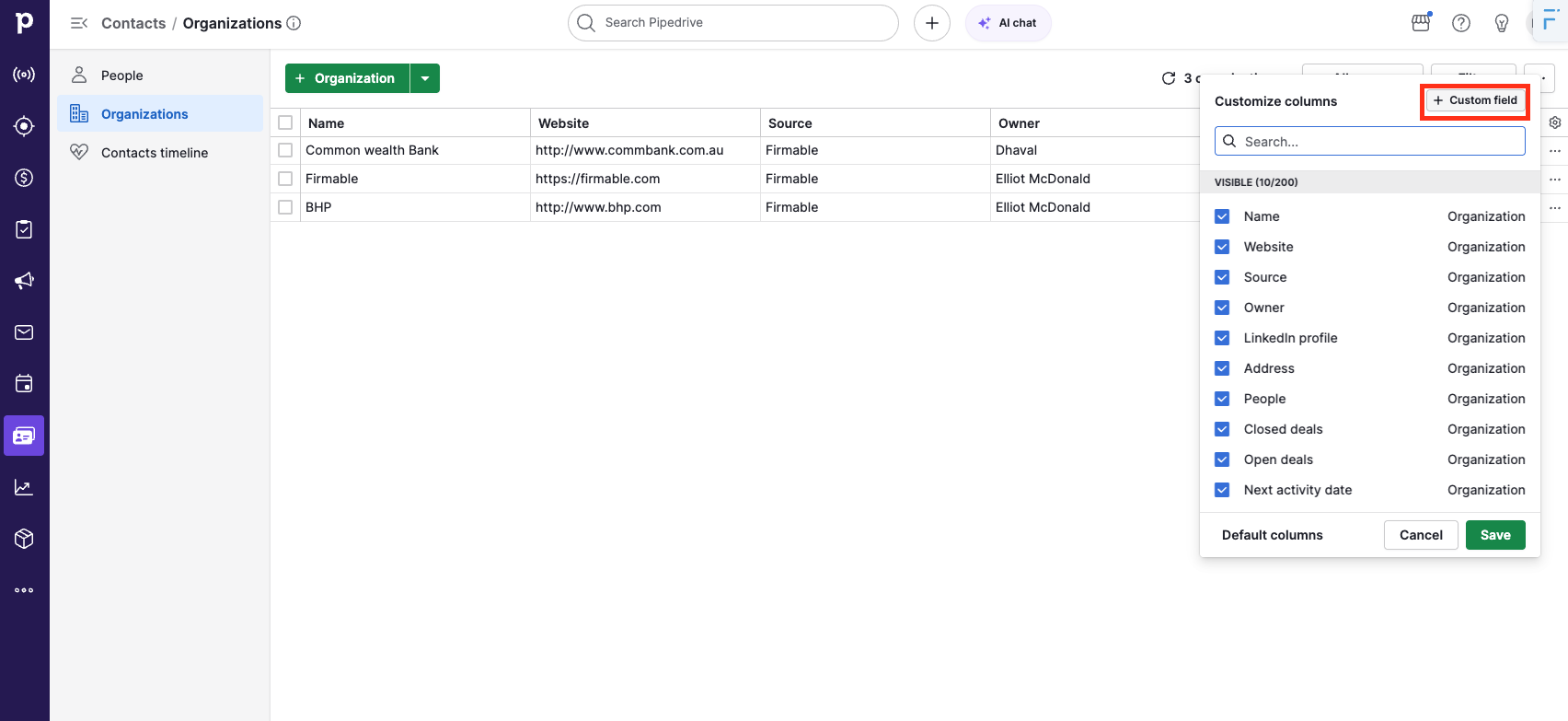Open the AI chat button
Screen dimensions: 1568x721
tap(1008, 23)
